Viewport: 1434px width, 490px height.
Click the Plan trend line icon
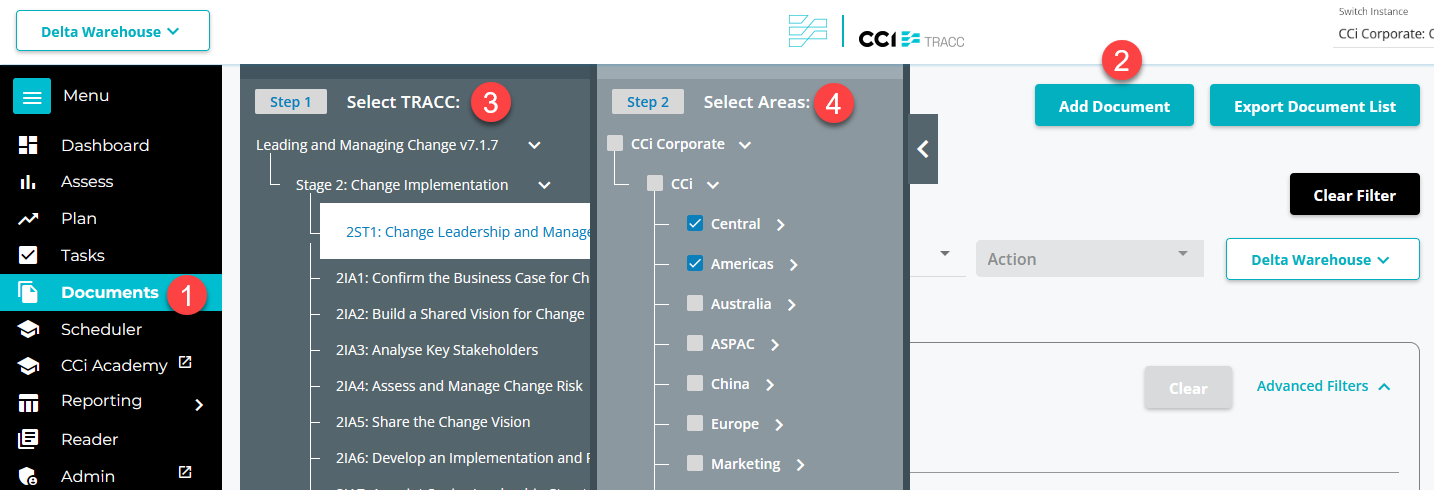click(28, 219)
